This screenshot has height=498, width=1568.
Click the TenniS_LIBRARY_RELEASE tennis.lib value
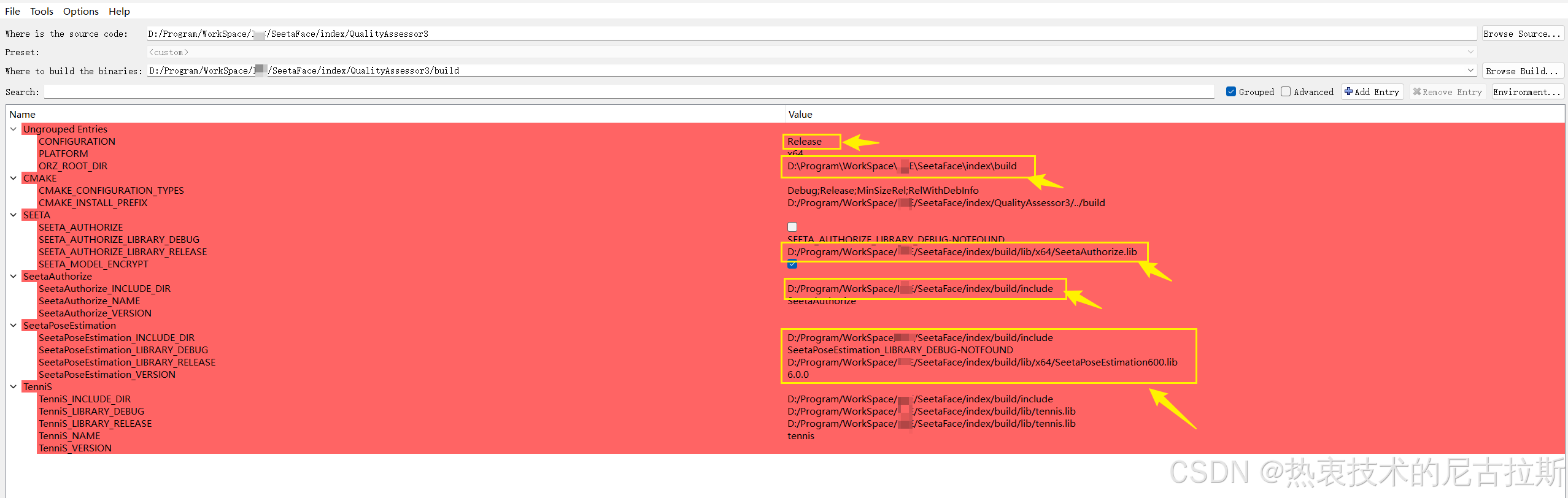(932, 424)
